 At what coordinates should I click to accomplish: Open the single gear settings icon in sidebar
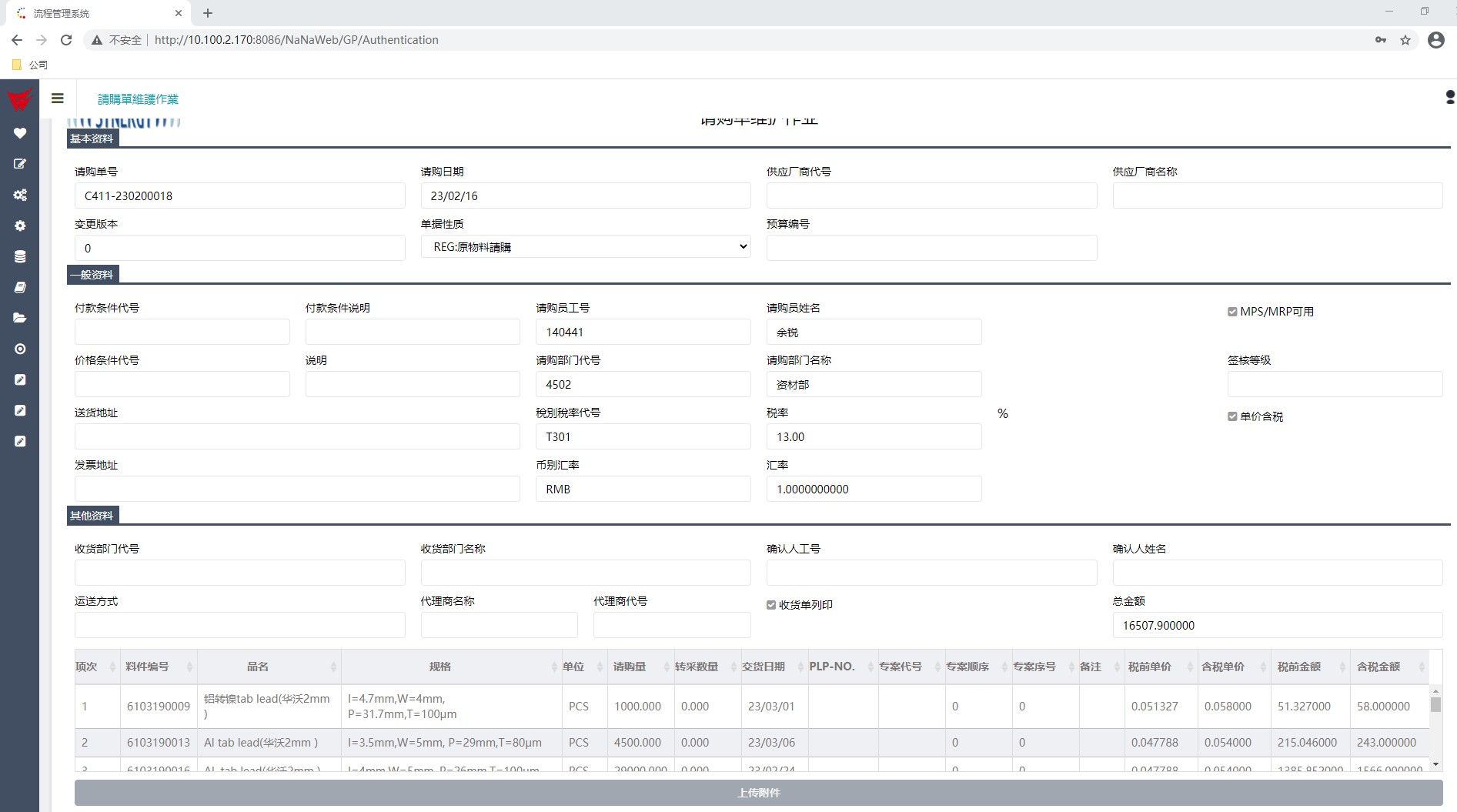coord(20,226)
